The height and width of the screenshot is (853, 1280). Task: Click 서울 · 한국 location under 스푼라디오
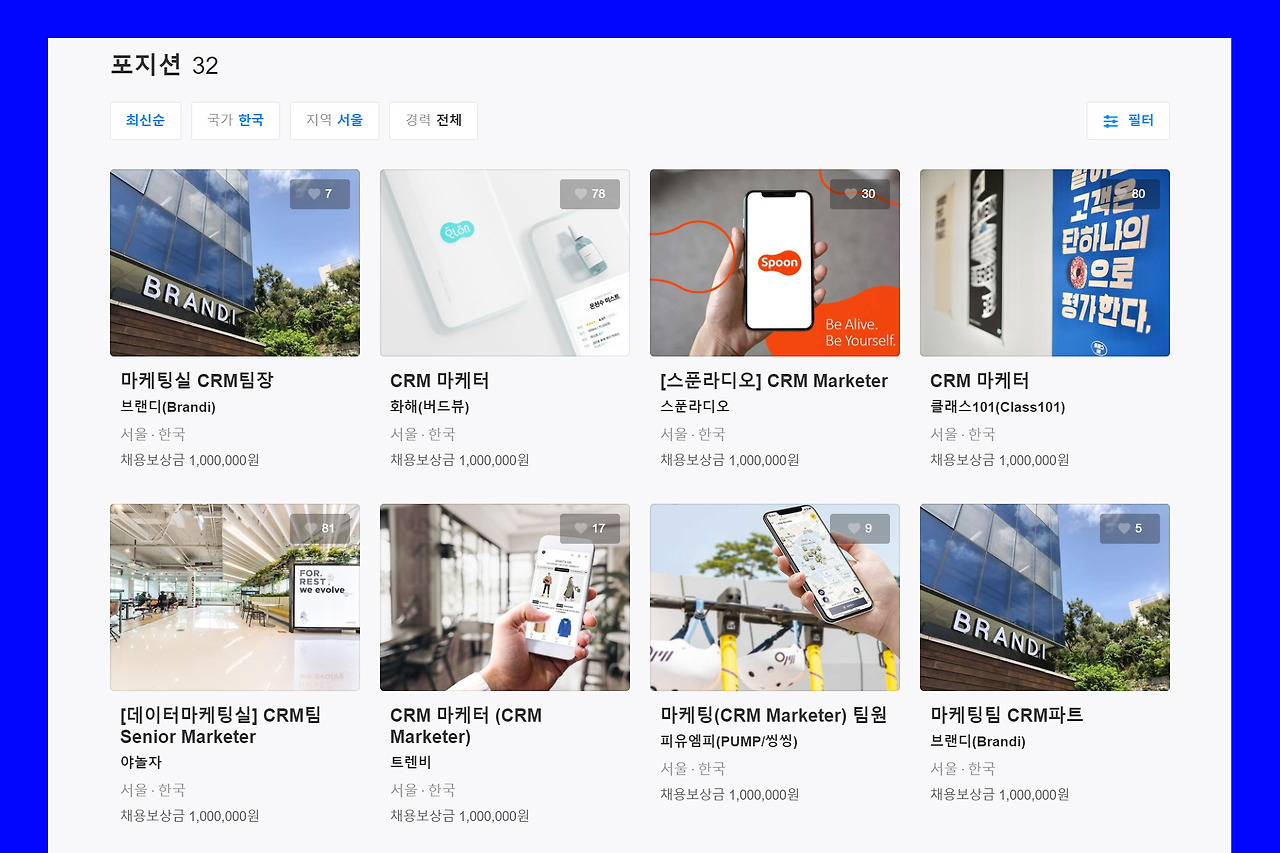(693, 434)
